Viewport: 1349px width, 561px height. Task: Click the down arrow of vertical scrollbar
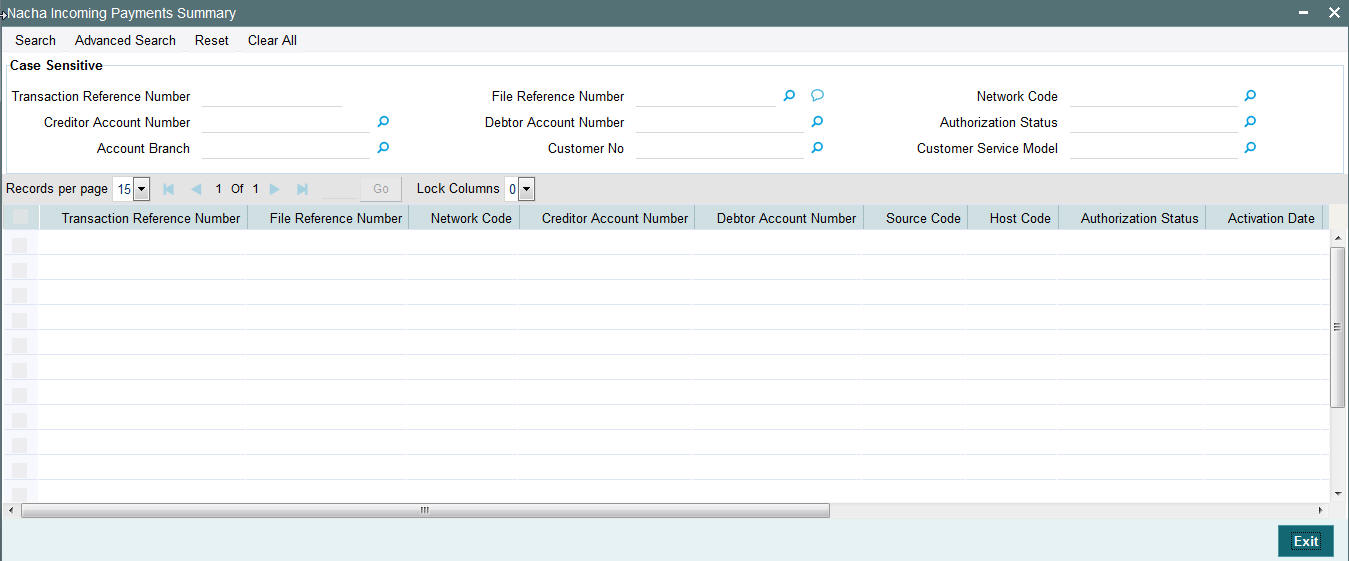1338,493
